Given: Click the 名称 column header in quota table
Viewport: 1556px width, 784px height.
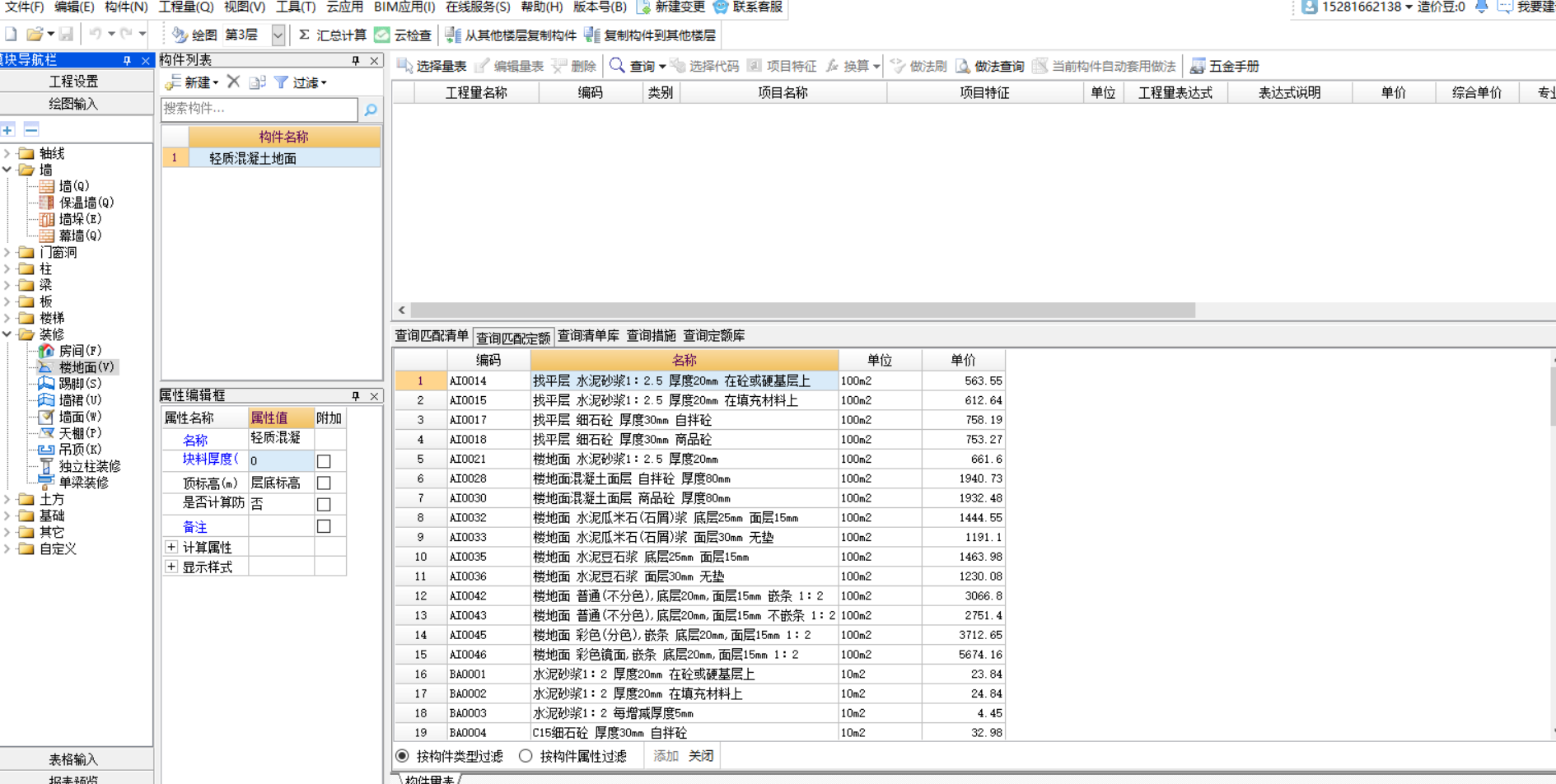Looking at the screenshot, I should pyautogui.click(x=685, y=360).
